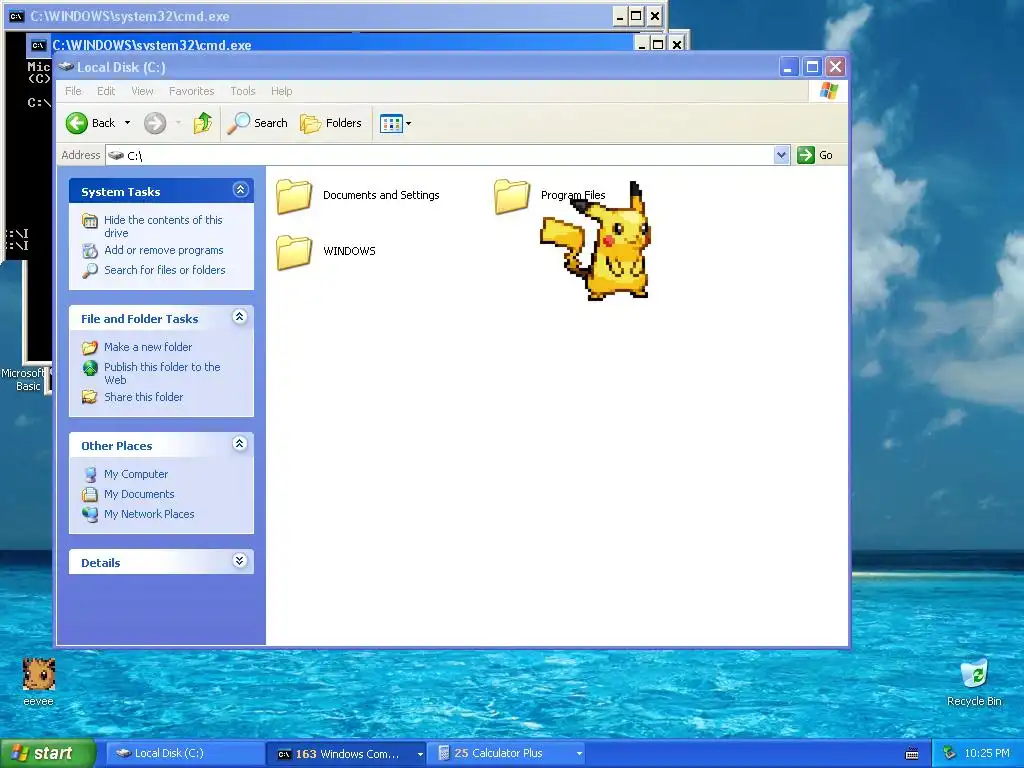Click the Make a new folder icon
1024x768 pixels.
click(89, 347)
